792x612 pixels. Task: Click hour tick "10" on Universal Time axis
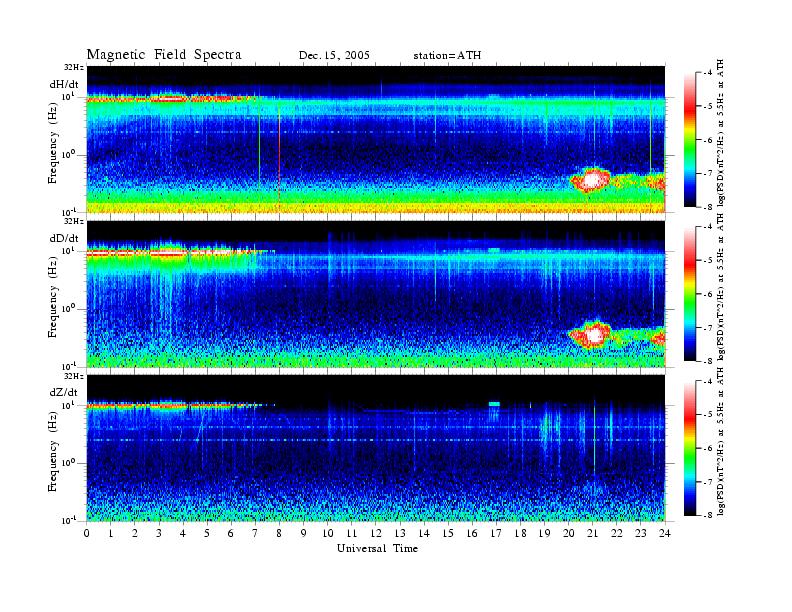328,534
